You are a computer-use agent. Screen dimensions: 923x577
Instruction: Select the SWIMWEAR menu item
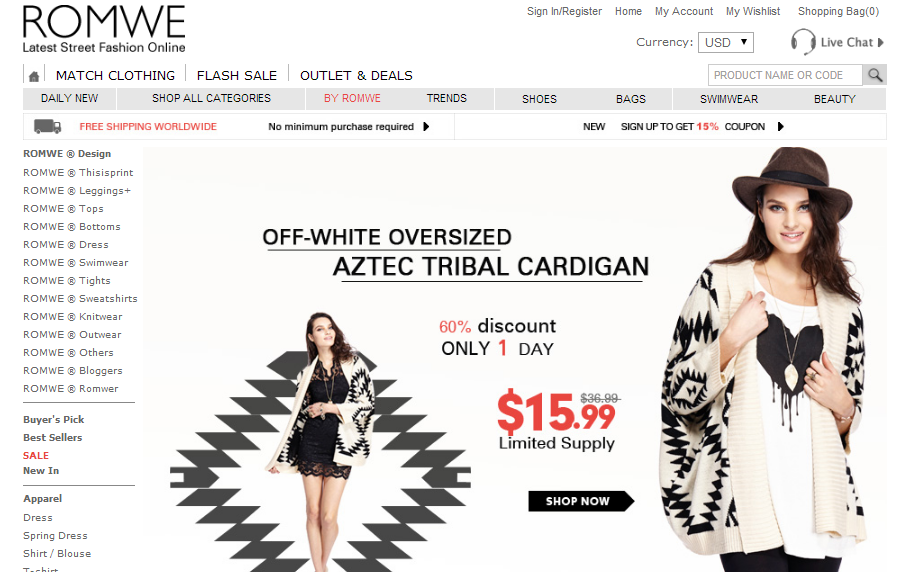pos(729,99)
